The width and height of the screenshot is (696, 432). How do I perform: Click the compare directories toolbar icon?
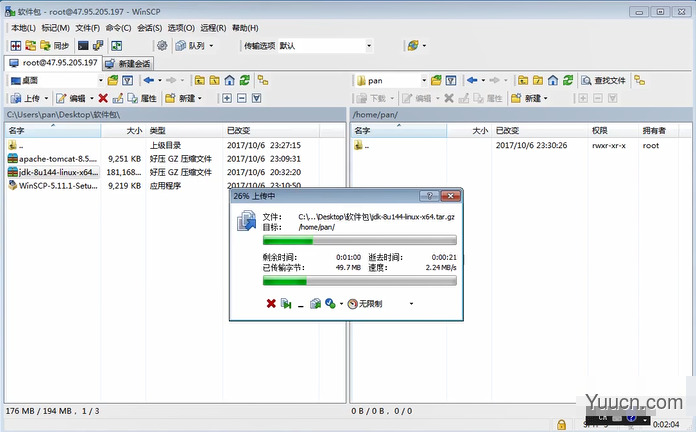point(16,45)
